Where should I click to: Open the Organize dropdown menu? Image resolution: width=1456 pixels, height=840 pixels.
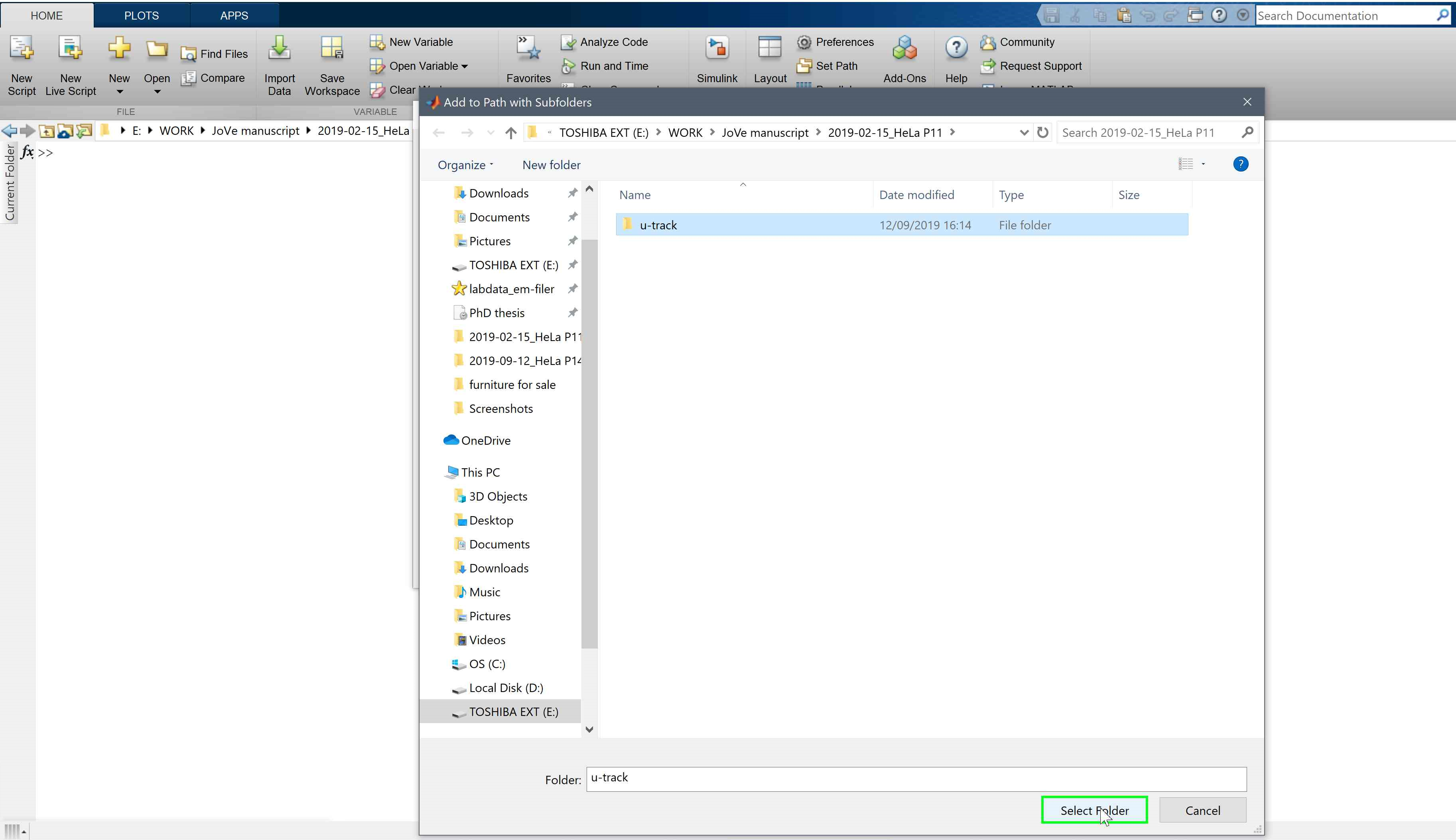coord(465,165)
